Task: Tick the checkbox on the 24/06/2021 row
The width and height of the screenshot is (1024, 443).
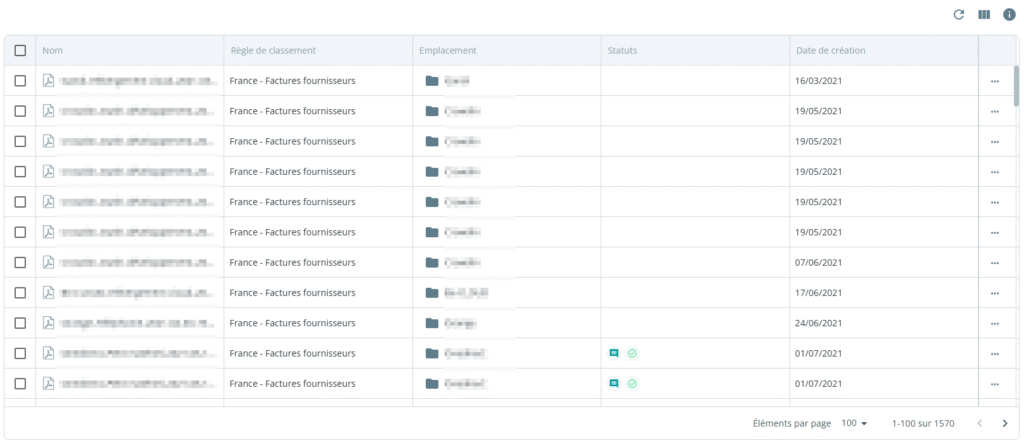Action: (x=20, y=323)
